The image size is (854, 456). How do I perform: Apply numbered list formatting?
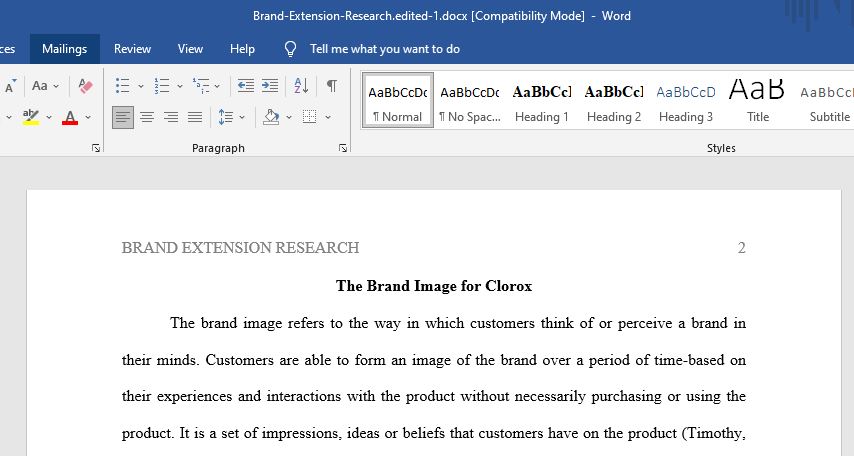[x=162, y=86]
